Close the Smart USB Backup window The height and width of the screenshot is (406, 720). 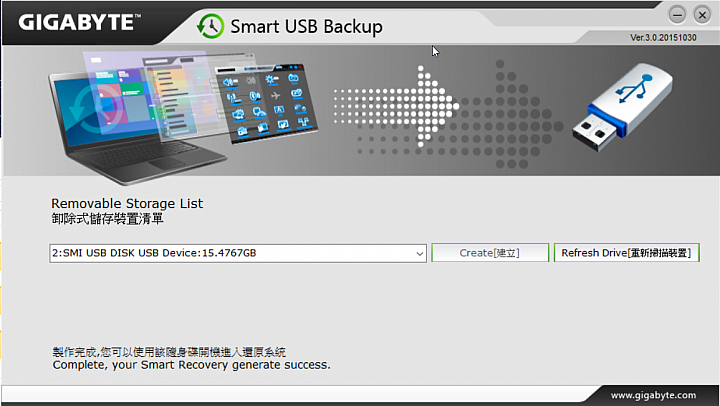(x=702, y=15)
